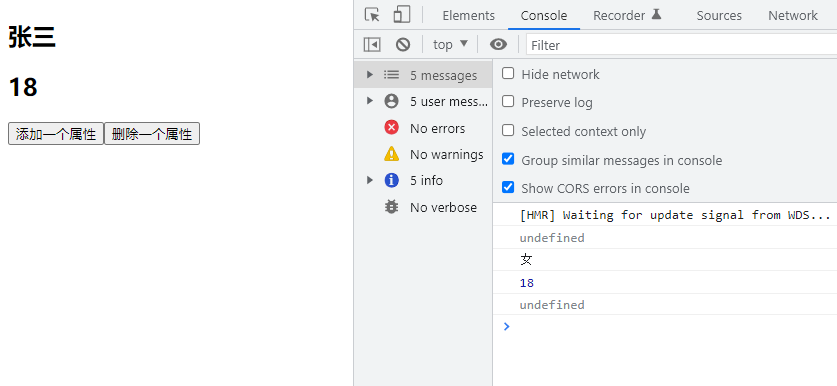The image size is (837, 386).
Task: Show console sidebar toggle icon
Action: coord(372,45)
